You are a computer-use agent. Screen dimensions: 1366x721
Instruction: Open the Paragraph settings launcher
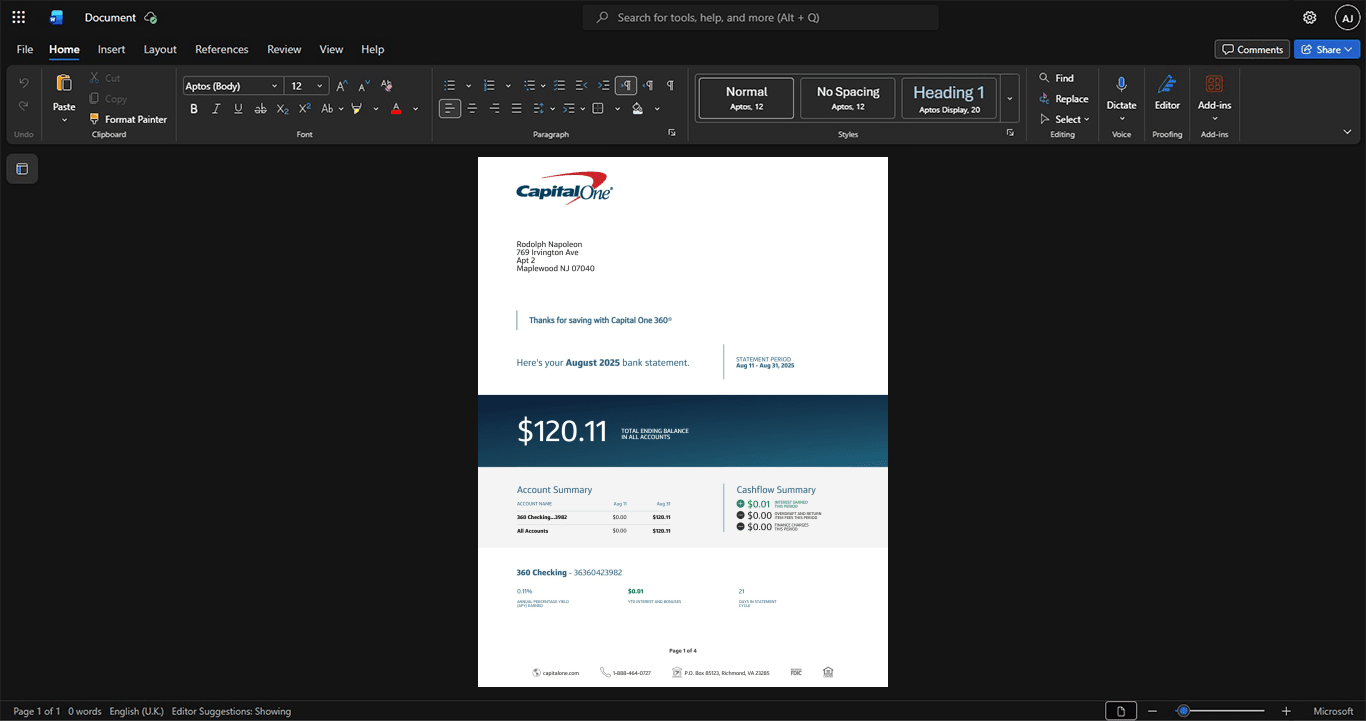click(671, 133)
